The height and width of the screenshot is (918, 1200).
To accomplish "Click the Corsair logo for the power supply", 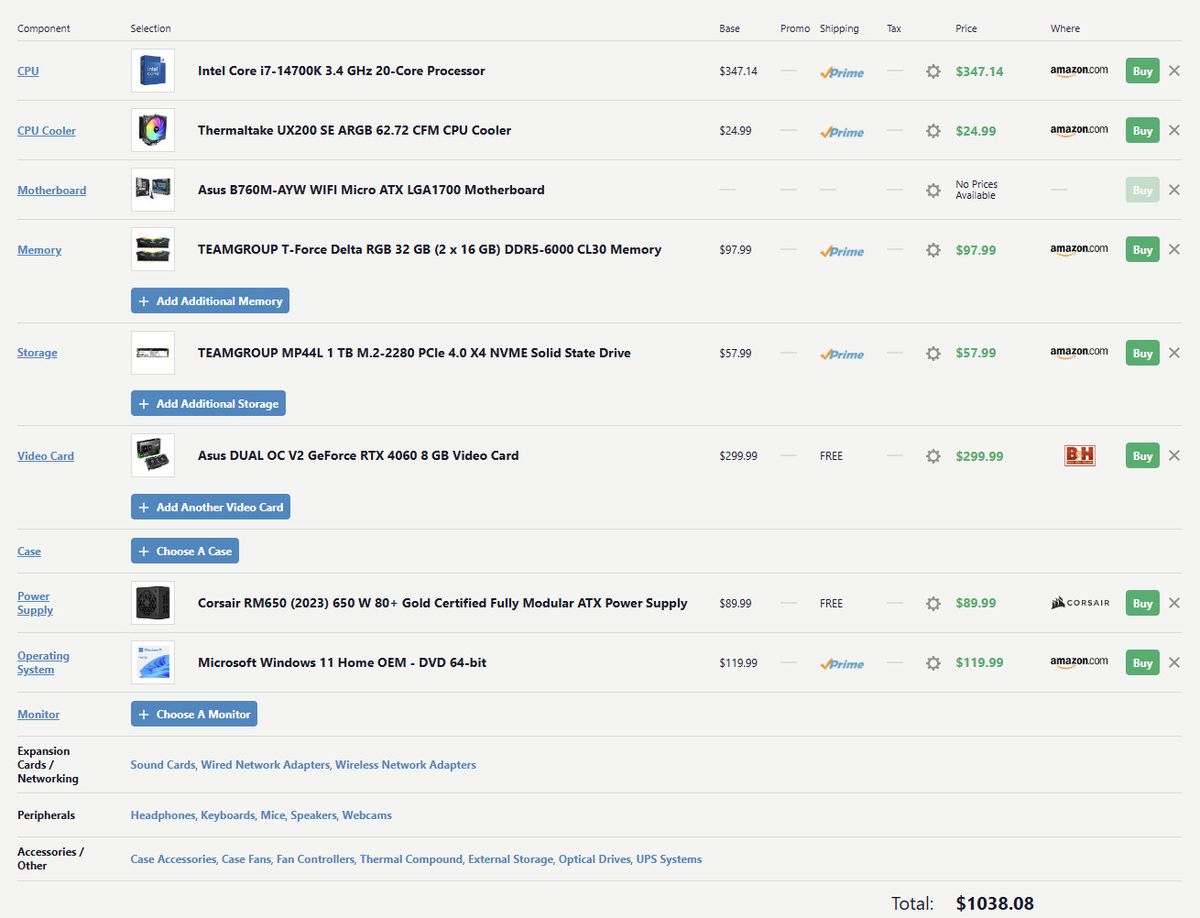I will 1080,603.
